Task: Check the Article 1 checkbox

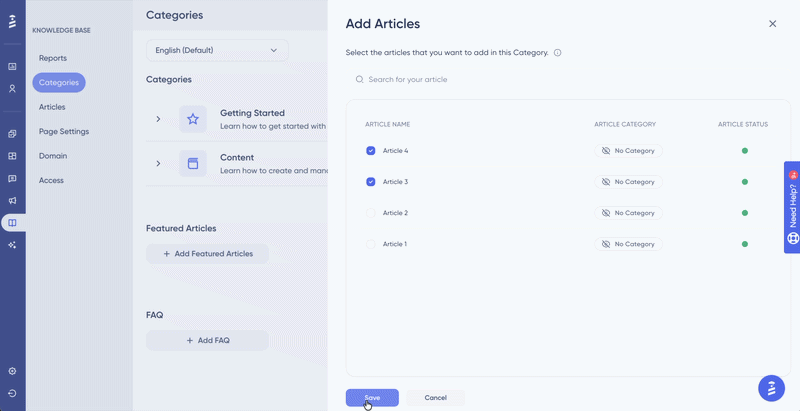Action: coord(371,244)
